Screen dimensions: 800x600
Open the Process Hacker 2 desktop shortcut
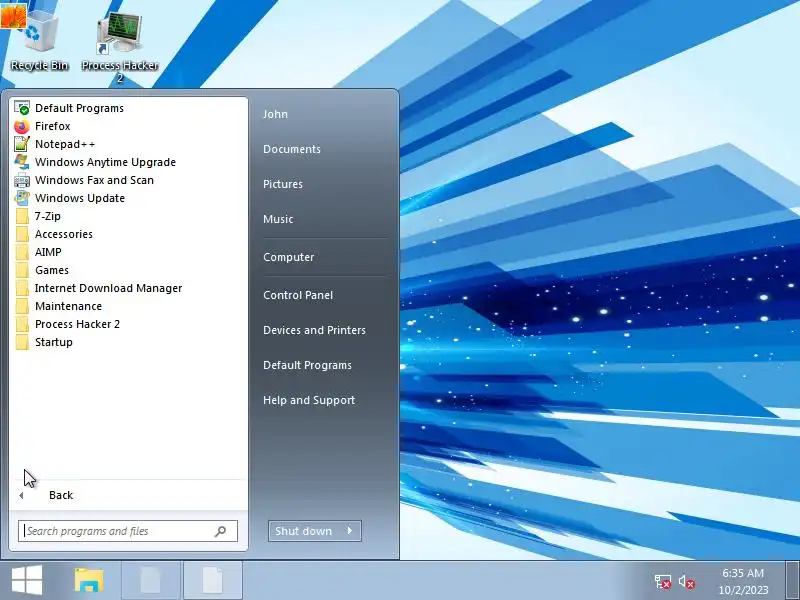(x=119, y=46)
